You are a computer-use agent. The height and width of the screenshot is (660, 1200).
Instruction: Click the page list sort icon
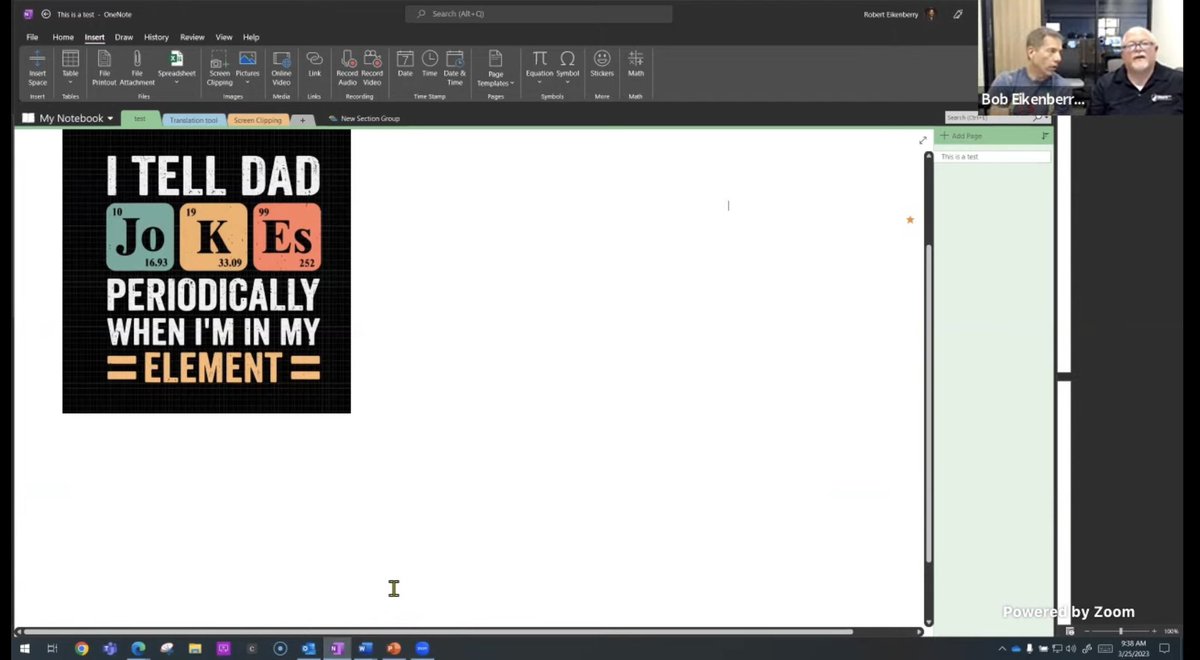(1045, 136)
